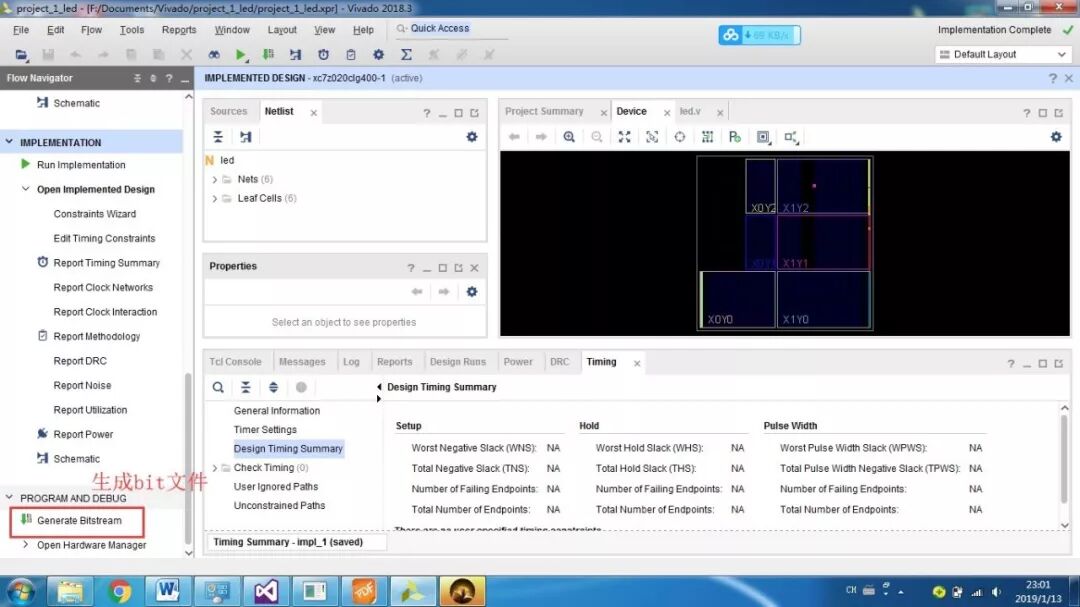Click the schematic icon in Netlist toolbar
Image resolution: width=1080 pixels, height=607 pixels.
point(245,136)
